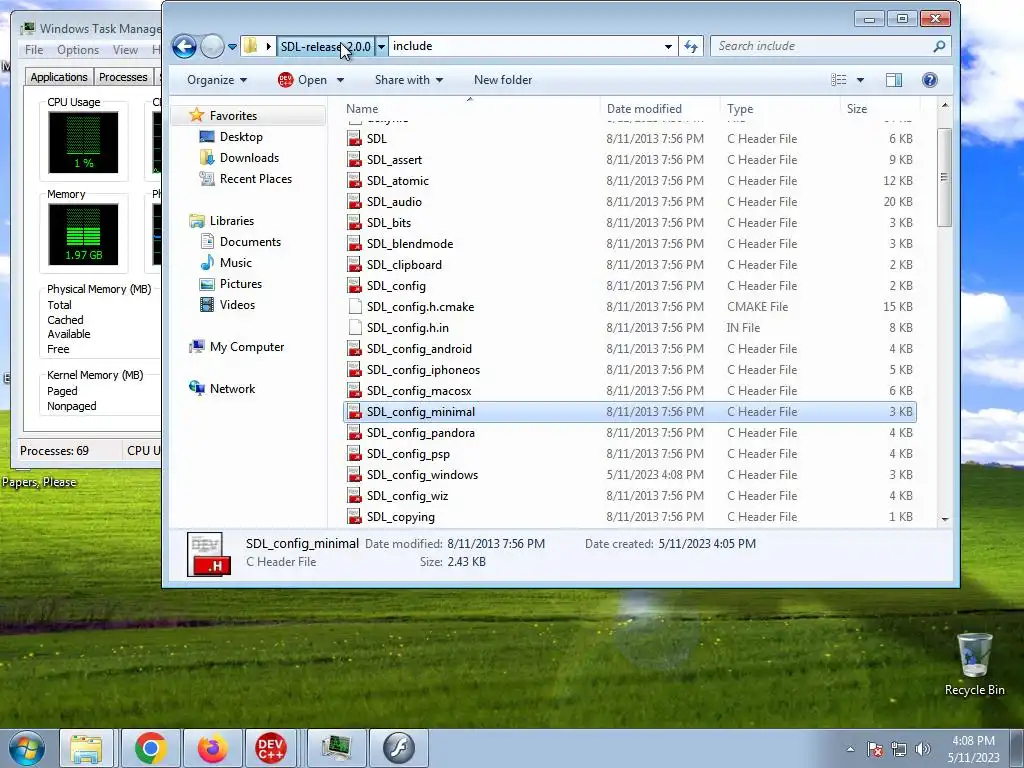Toggle the preview pane

click(x=893, y=80)
